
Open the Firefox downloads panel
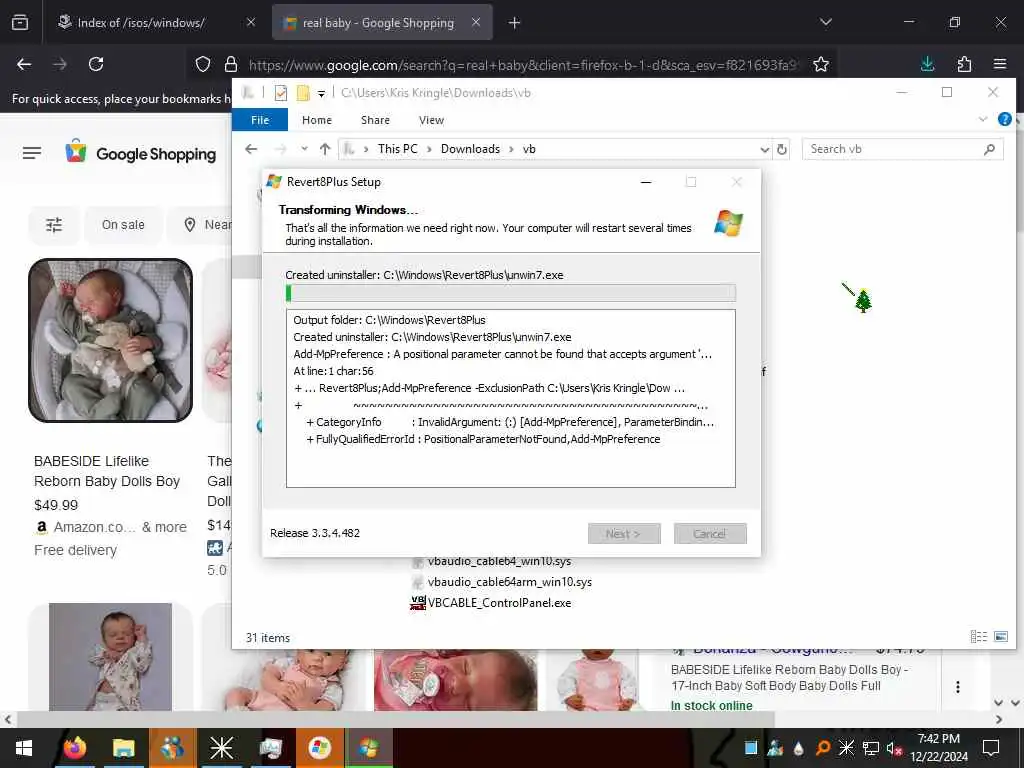click(927, 64)
